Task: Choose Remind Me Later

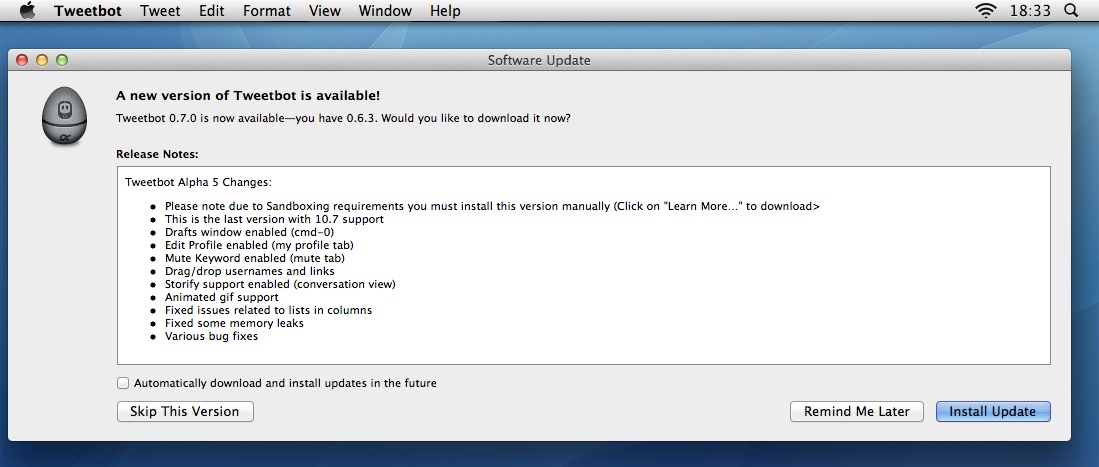Action: click(856, 412)
